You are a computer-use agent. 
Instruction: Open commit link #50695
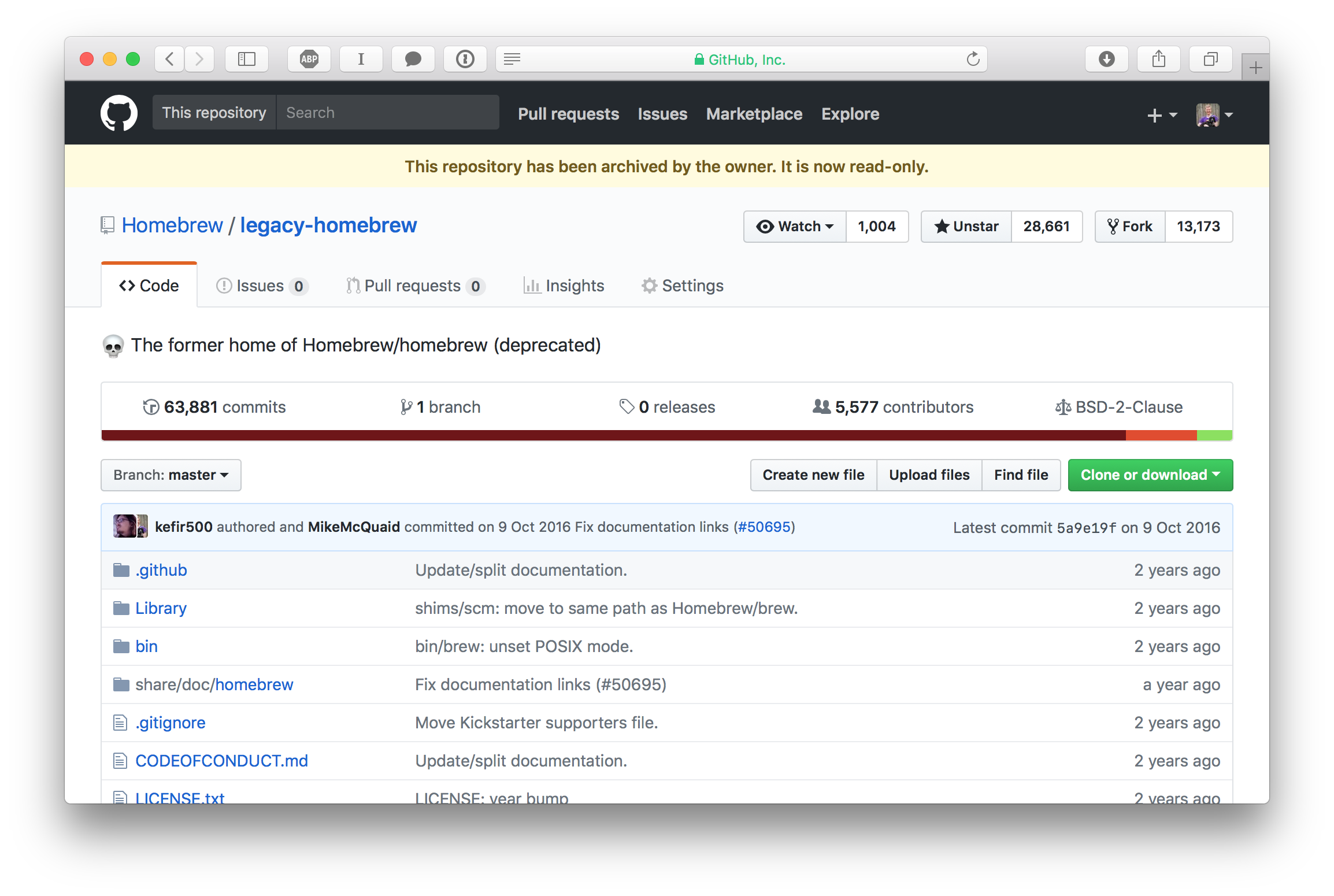tap(764, 527)
